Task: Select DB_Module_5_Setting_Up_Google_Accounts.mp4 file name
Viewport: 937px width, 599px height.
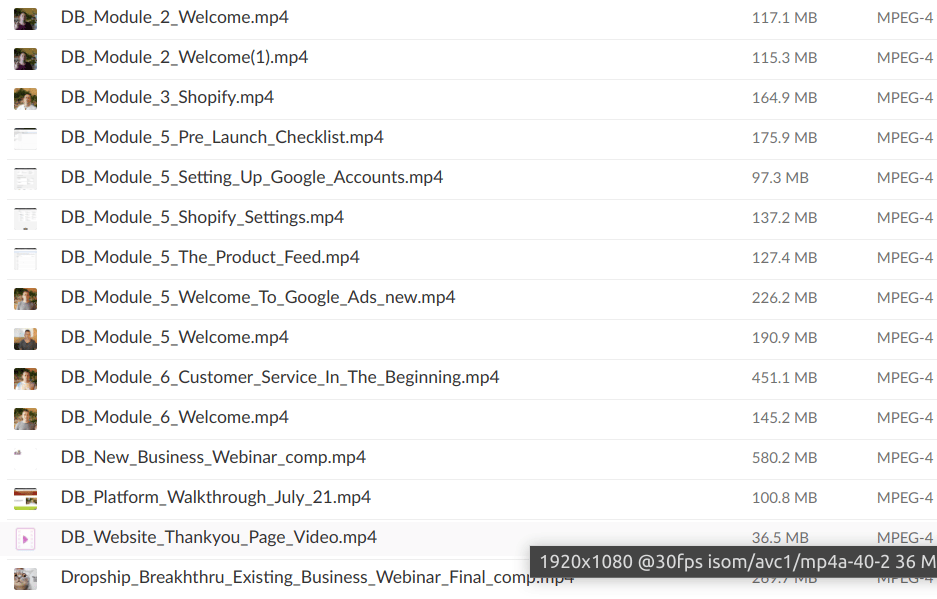Action: (251, 178)
